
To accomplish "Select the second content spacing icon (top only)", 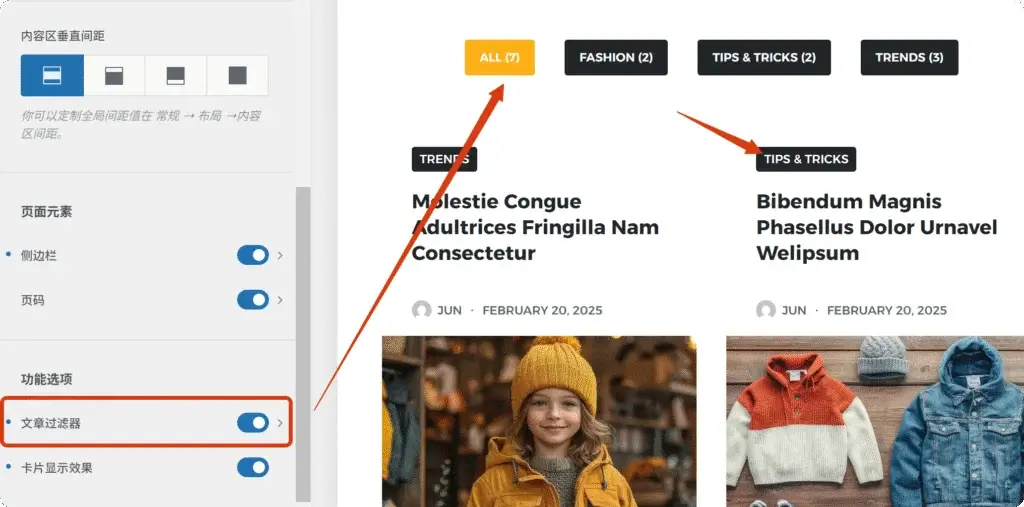I will [x=114, y=75].
